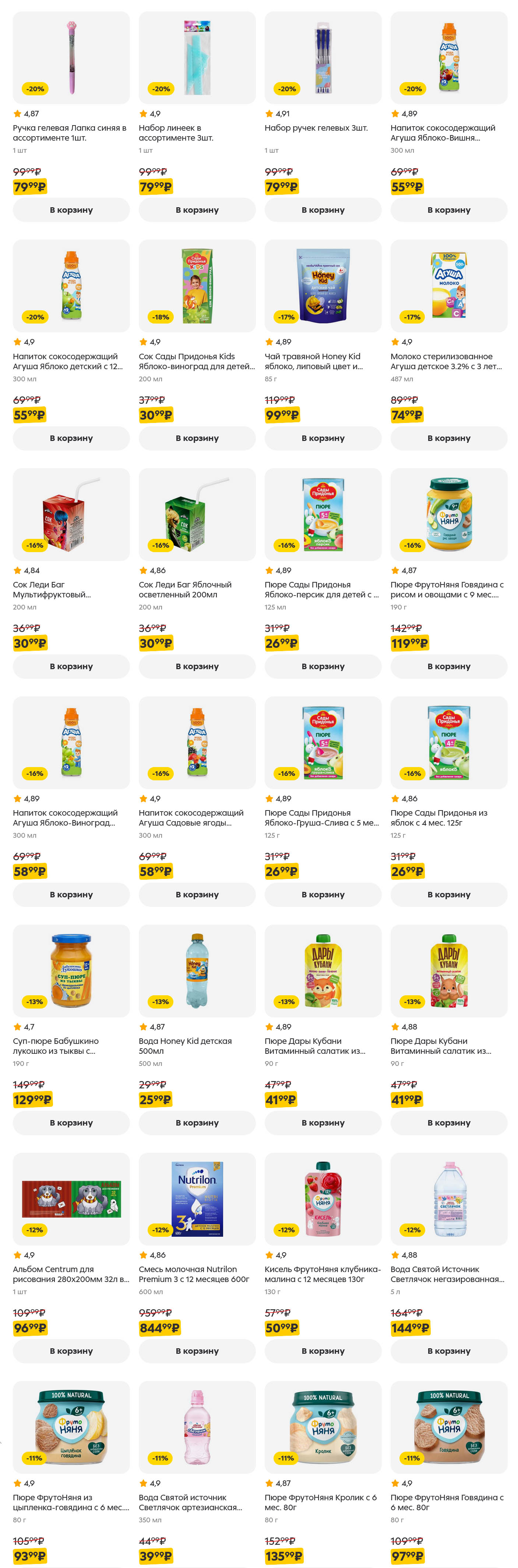Click the star rating icon on Nutrilon
The image size is (518, 1568).
pos(143,1254)
